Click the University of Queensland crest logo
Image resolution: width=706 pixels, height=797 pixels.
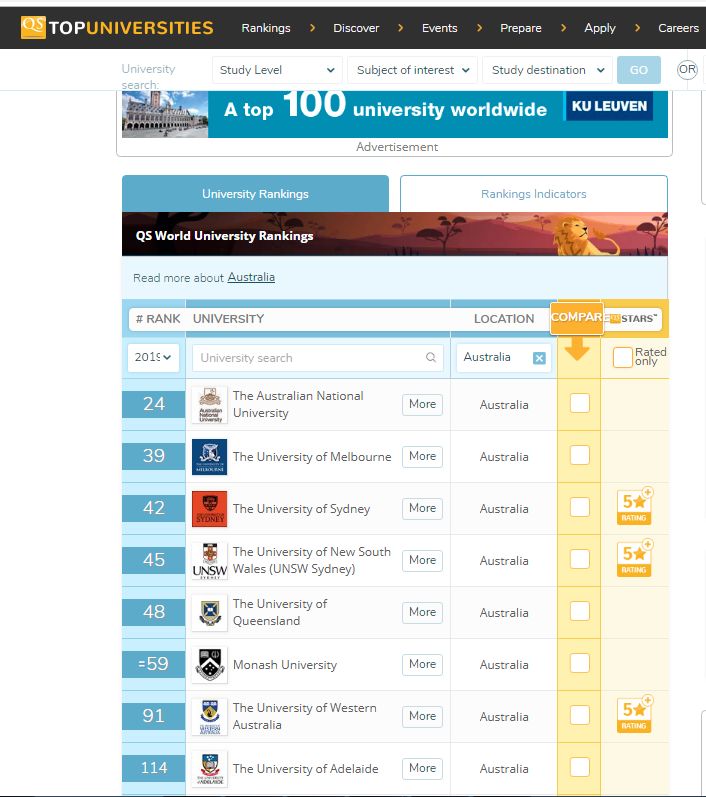[210, 612]
